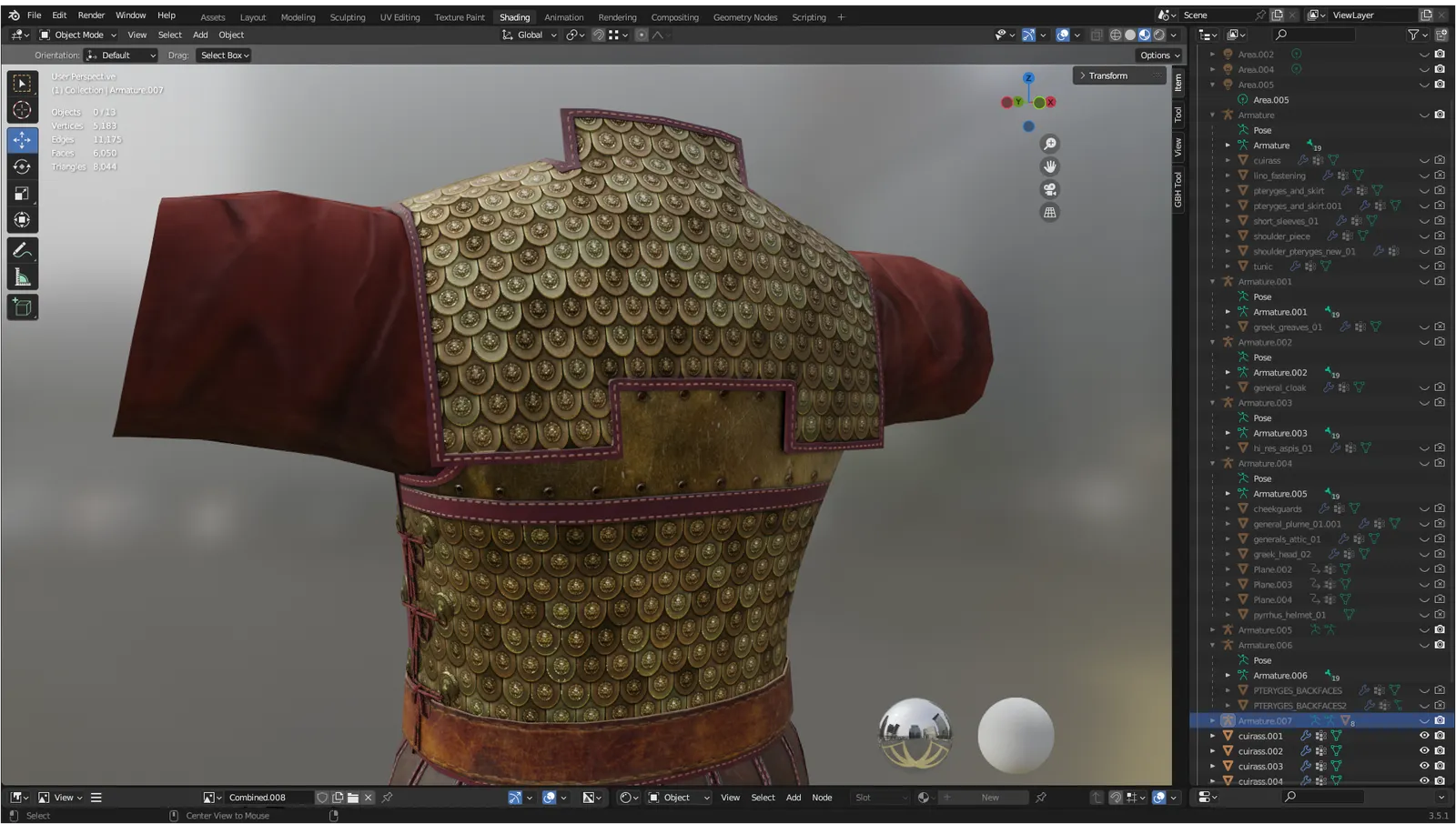Image resolution: width=1456 pixels, height=824 pixels.
Task: Open the Window menu
Action: click(x=130, y=15)
